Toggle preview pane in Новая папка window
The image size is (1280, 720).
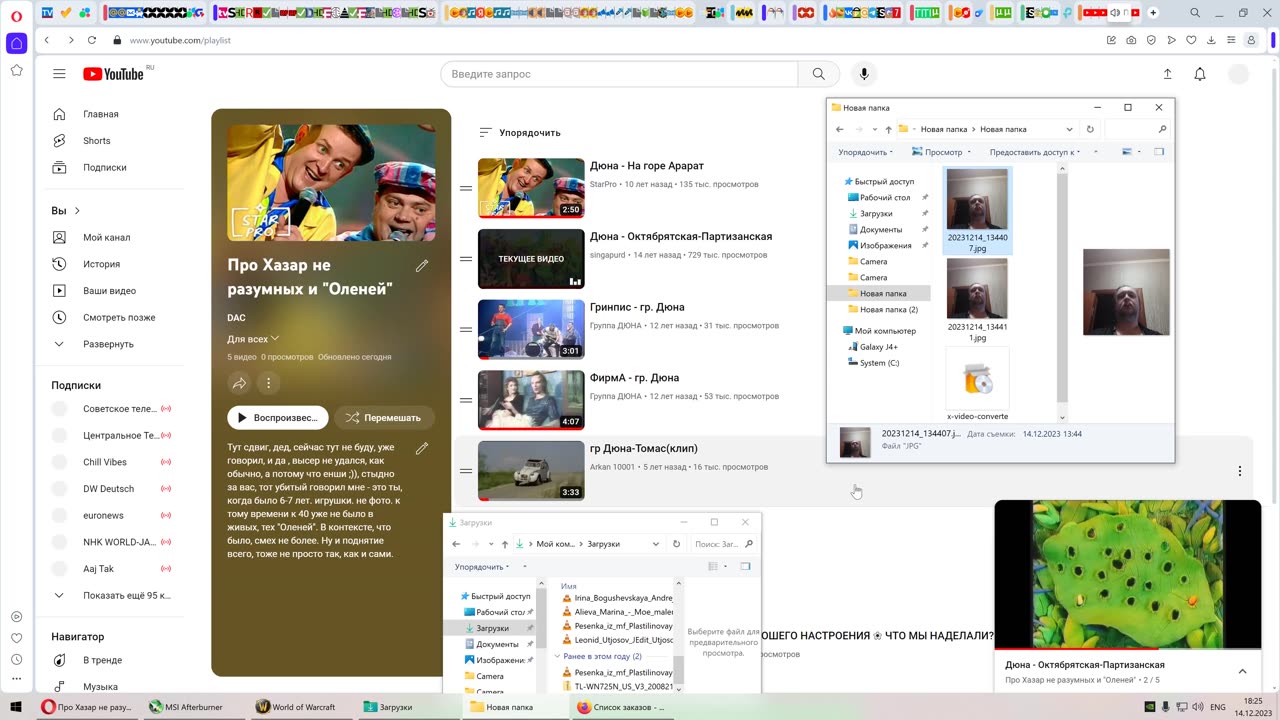1159,152
